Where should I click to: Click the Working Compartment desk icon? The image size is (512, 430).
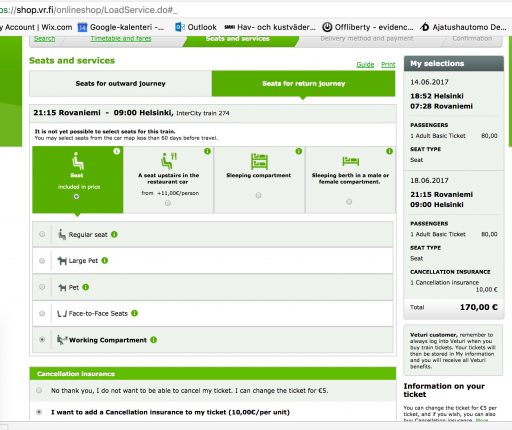coord(62,340)
